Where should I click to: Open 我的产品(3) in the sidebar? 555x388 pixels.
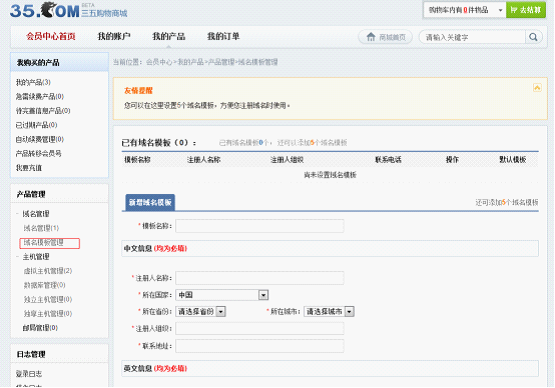(33, 82)
